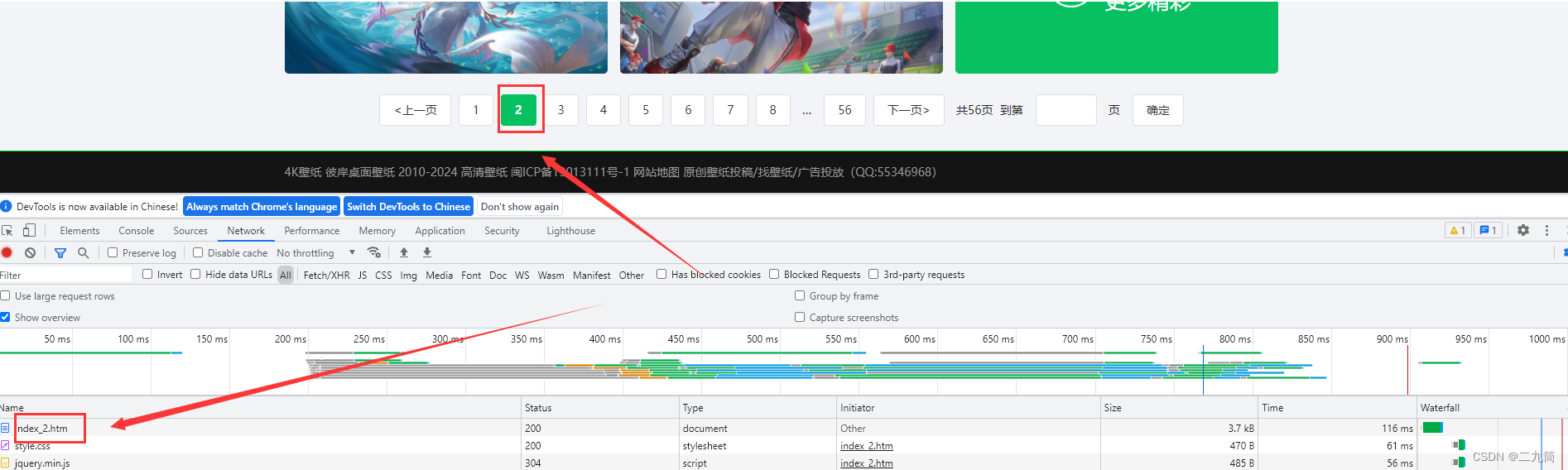Check Has blocked cookies checkbox
This screenshot has height=470, width=1568.
[x=661, y=274]
